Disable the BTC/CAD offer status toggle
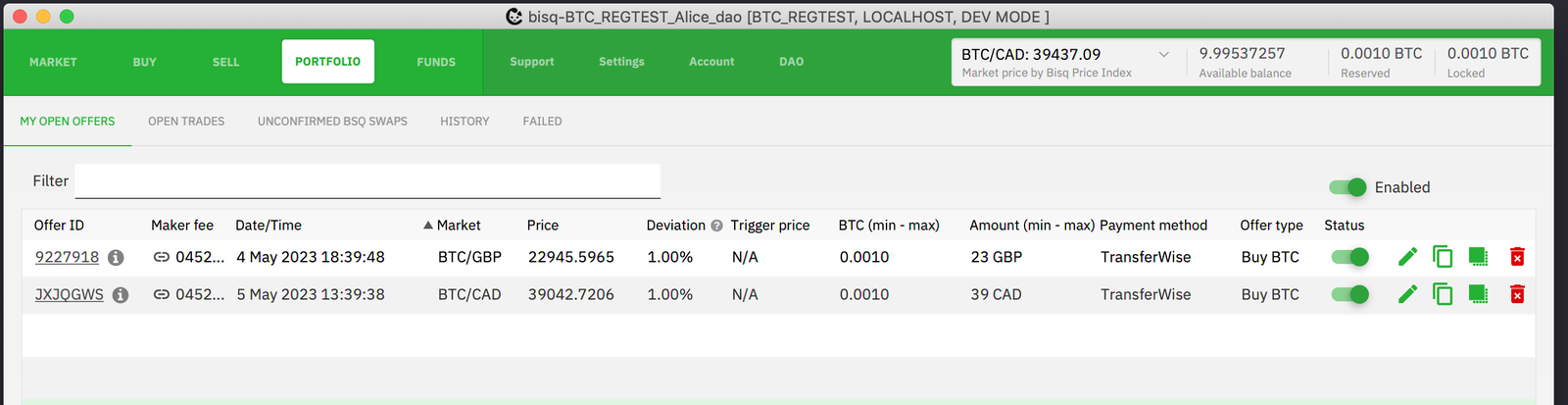The height and width of the screenshot is (405, 1568). [x=1349, y=294]
